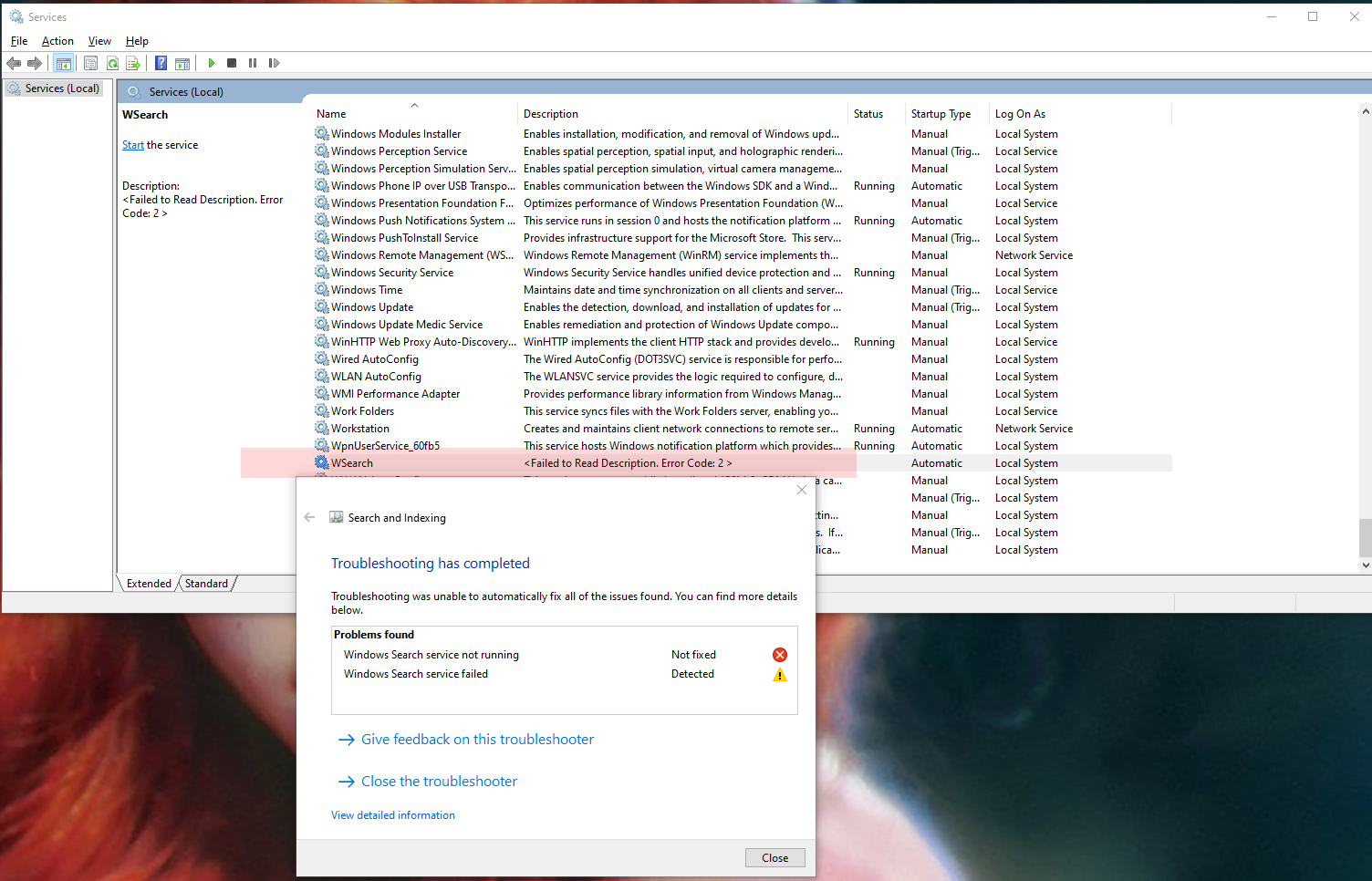The image size is (1372, 881).
Task: Click the gear icon beside WLAN AutoConfig
Action: pyautogui.click(x=322, y=377)
